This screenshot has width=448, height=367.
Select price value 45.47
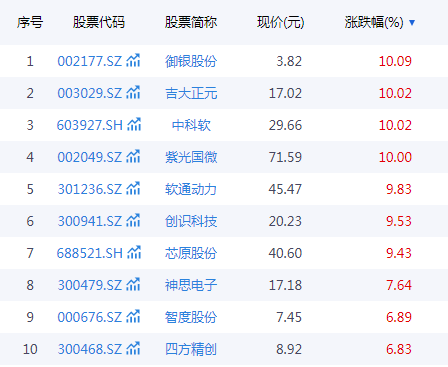[x=285, y=189]
